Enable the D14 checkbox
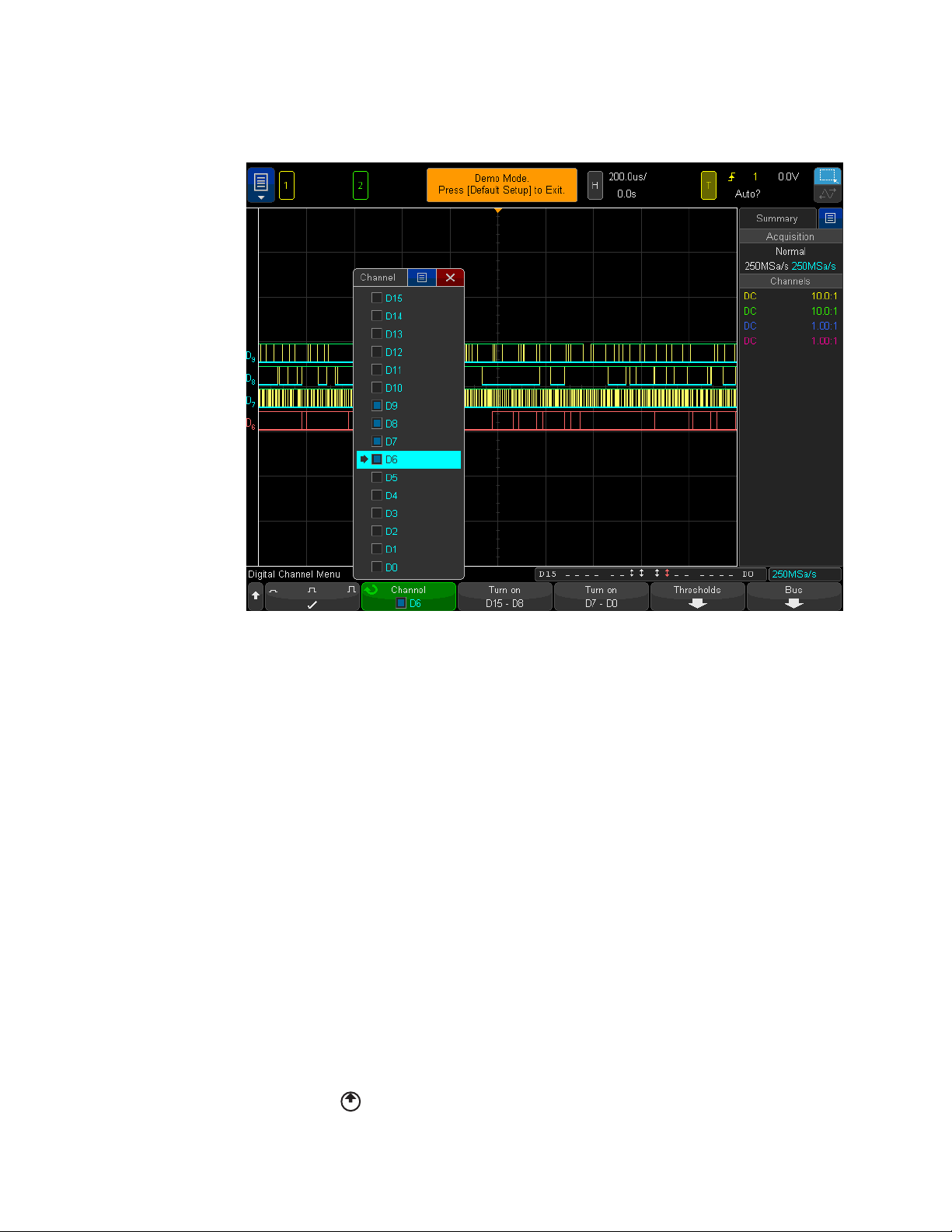Screen dimensions: 952x1232 click(x=377, y=316)
